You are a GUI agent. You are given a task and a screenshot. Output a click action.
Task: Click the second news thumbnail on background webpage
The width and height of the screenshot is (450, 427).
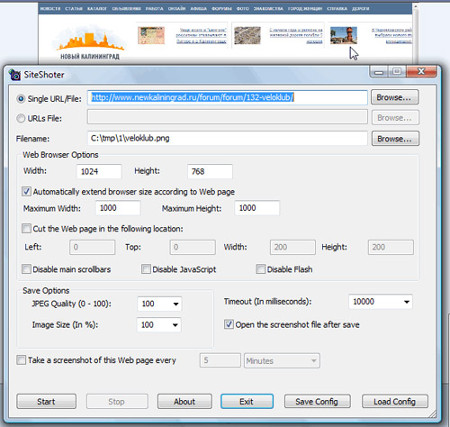(x=247, y=36)
